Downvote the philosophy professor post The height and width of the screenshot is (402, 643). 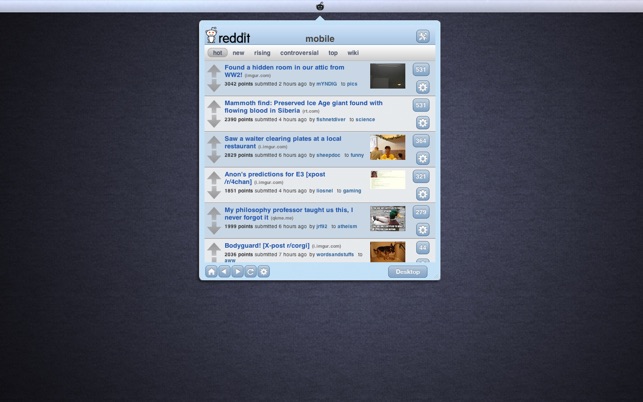point(214,228)
